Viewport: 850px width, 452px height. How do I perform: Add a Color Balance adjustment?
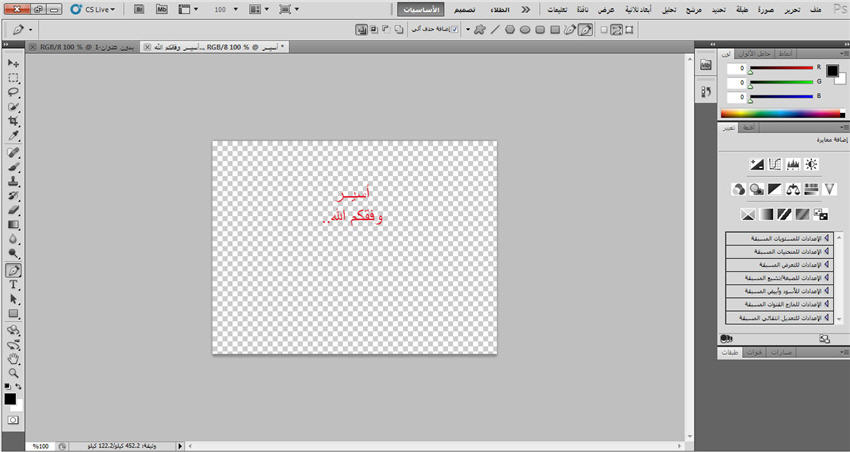click(x=793, y=189)
